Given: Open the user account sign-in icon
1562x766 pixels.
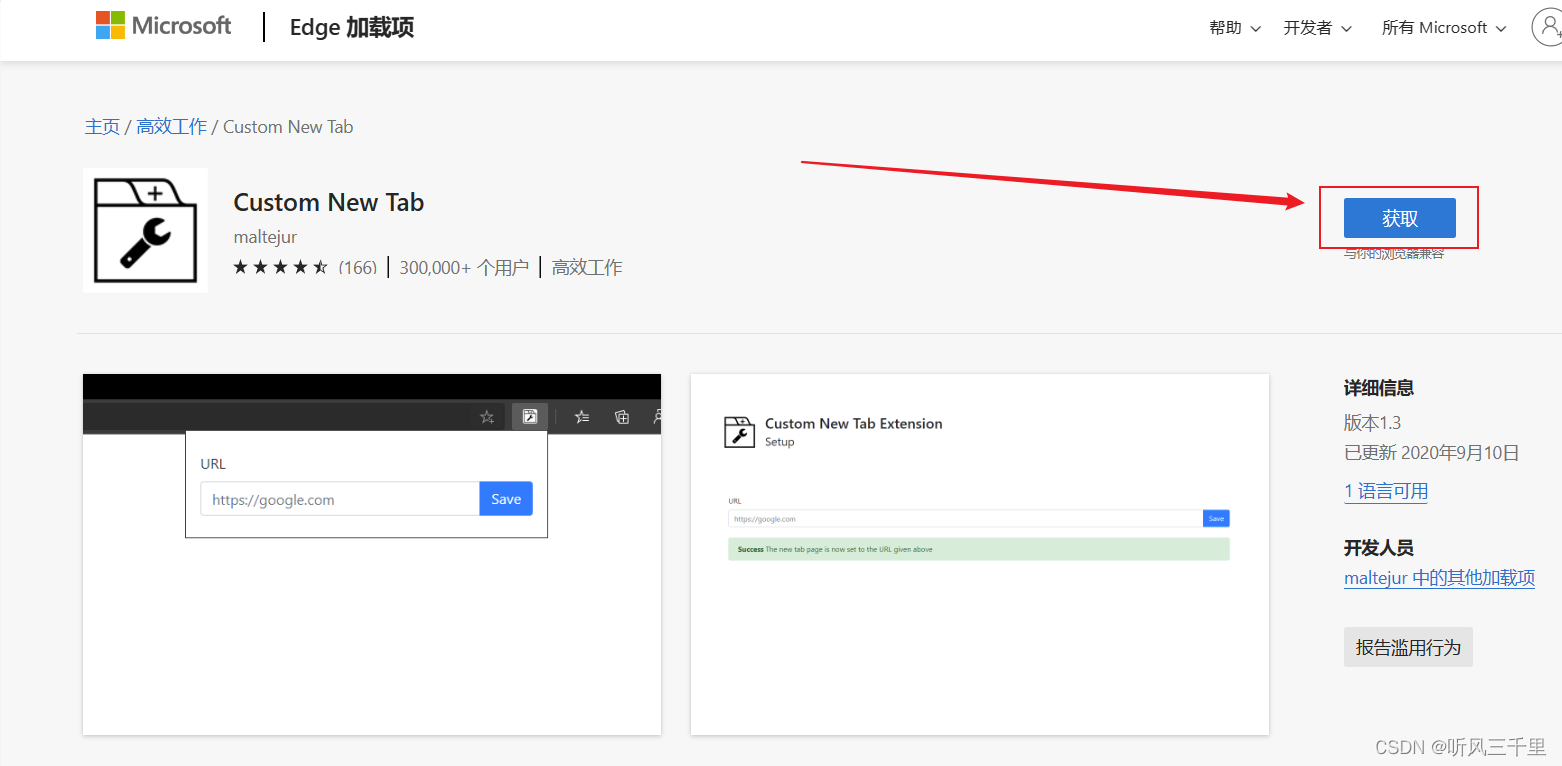Looking at the screenshot, I should [x=1546, y=28].
